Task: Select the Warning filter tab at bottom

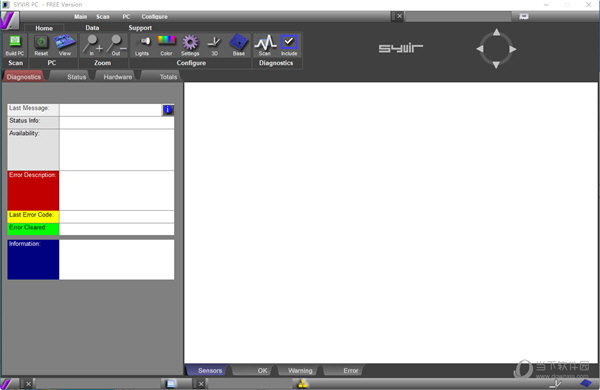Action: [x=300, y=370]
